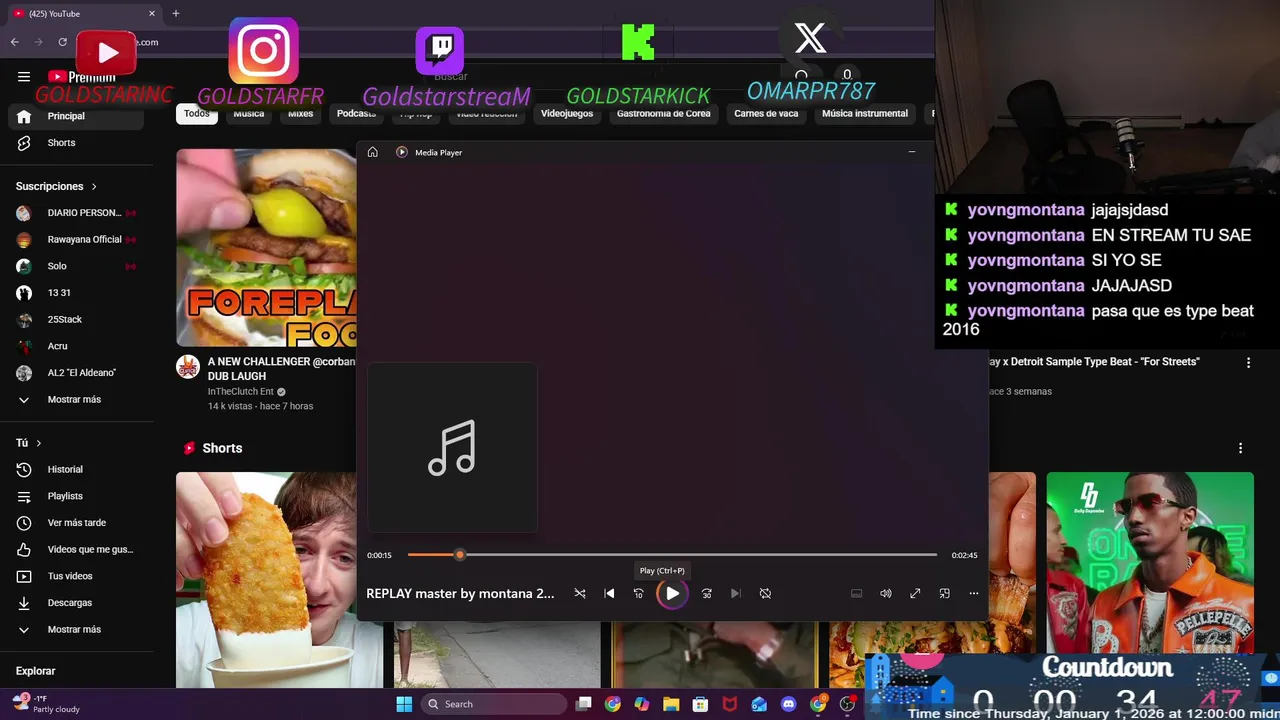Open Discord from the taskbar
This screenshot has width=1280, height=720.
coord(789,704)
